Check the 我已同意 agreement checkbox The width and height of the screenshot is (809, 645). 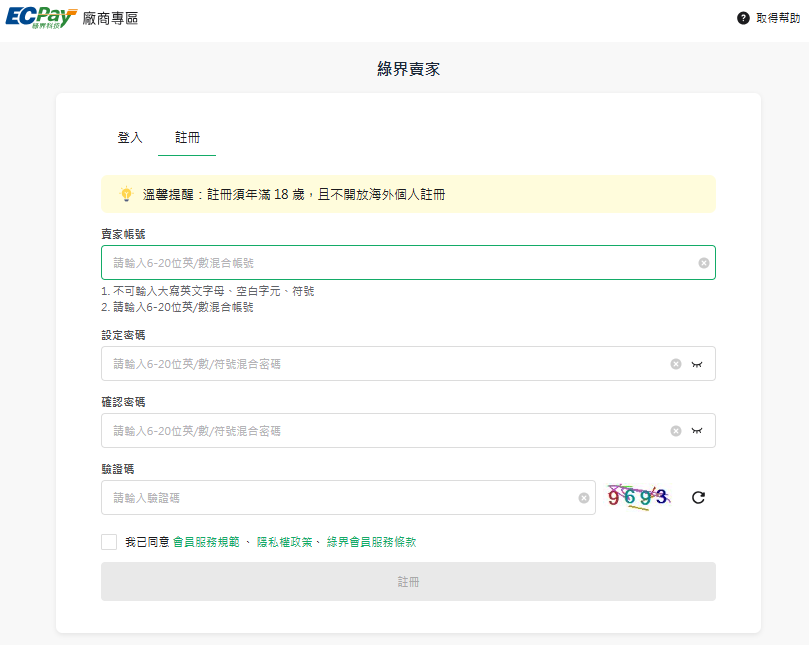click(x=109, y=542)
